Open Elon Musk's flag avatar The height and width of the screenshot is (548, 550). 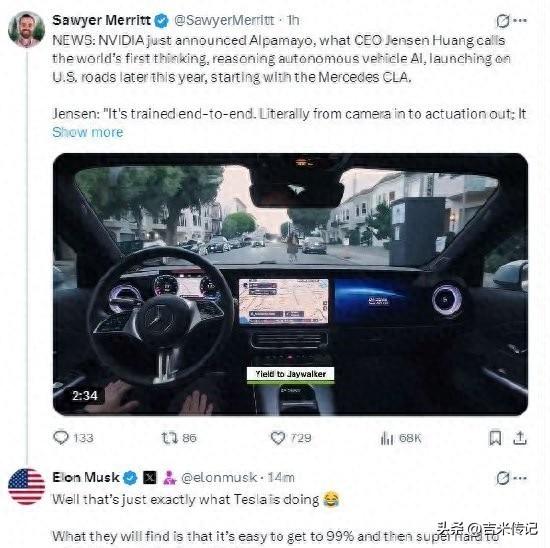click(26, 486)
